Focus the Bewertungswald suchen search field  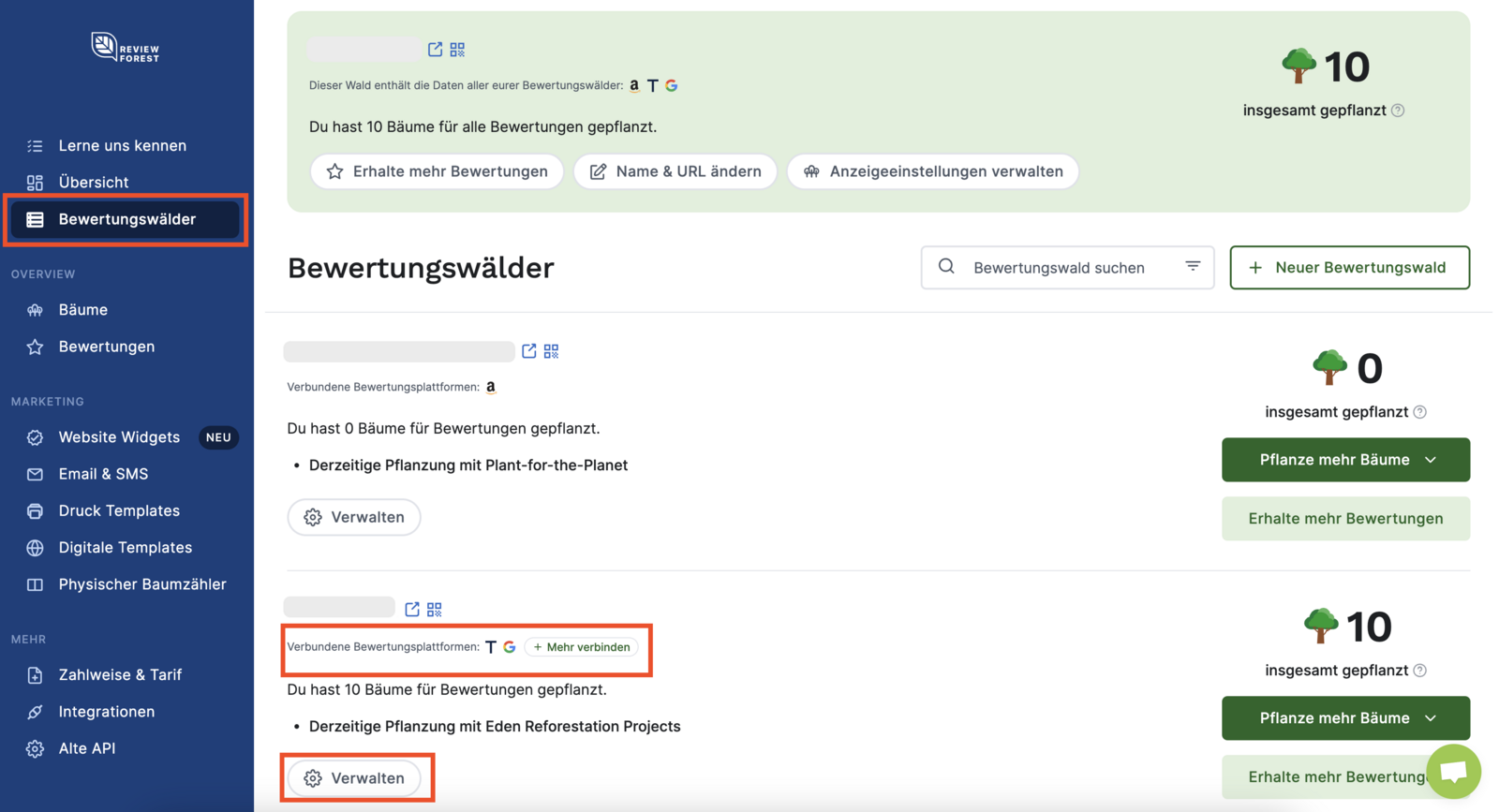click(x=1059, y=268)
